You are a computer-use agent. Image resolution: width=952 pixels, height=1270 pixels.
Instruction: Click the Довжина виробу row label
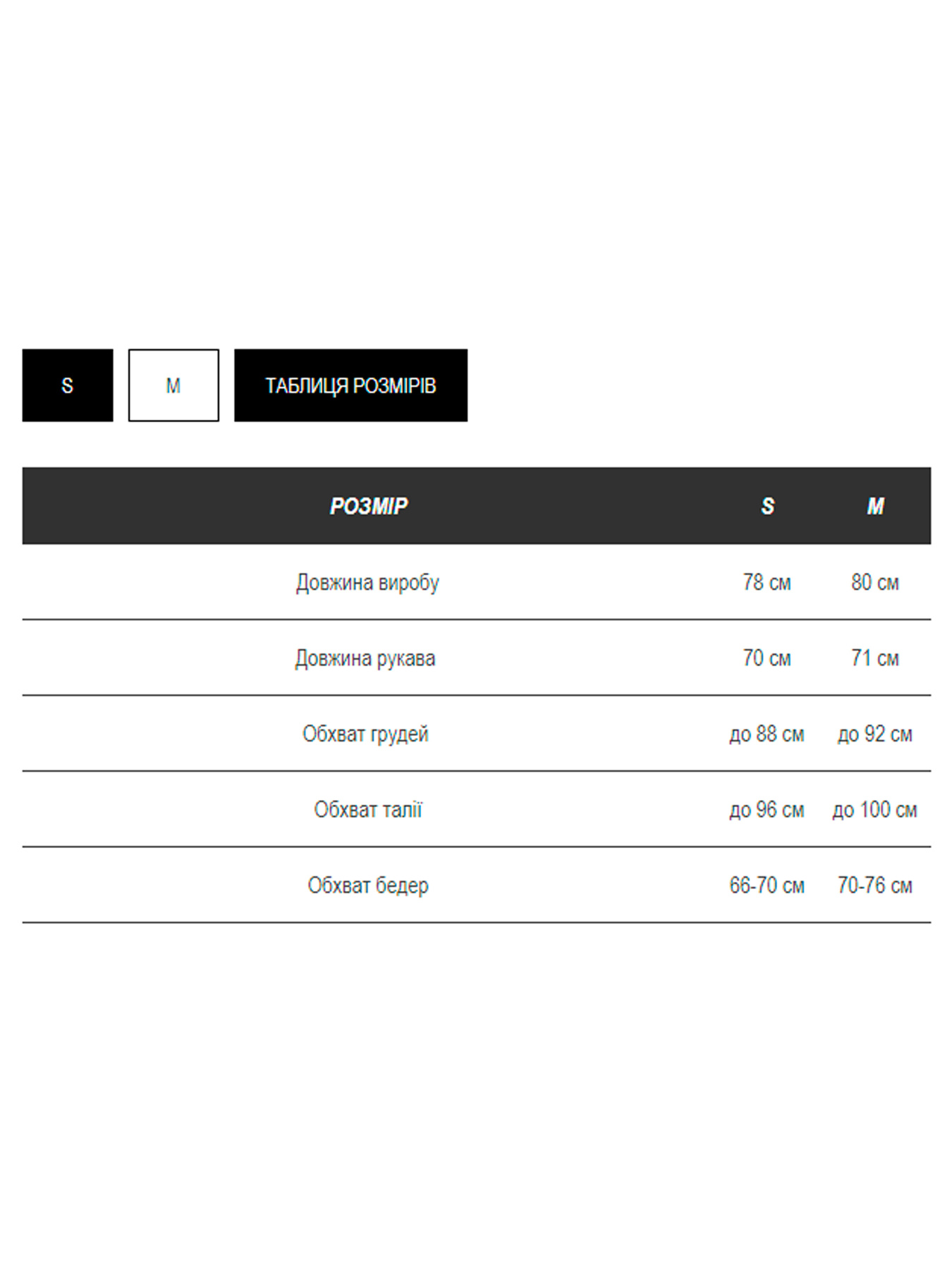(x=367, y=583)
